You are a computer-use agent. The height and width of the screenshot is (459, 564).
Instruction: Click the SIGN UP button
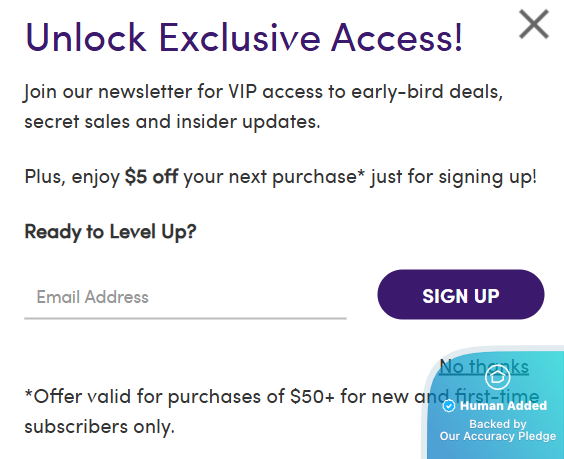[x=461, y=295]
